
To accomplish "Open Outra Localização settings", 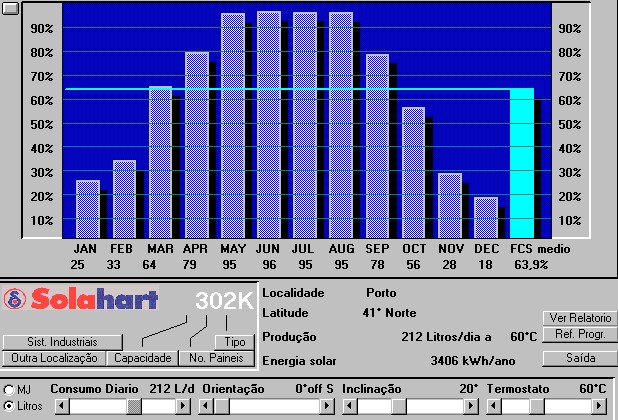I will click(x=54, y=358).
